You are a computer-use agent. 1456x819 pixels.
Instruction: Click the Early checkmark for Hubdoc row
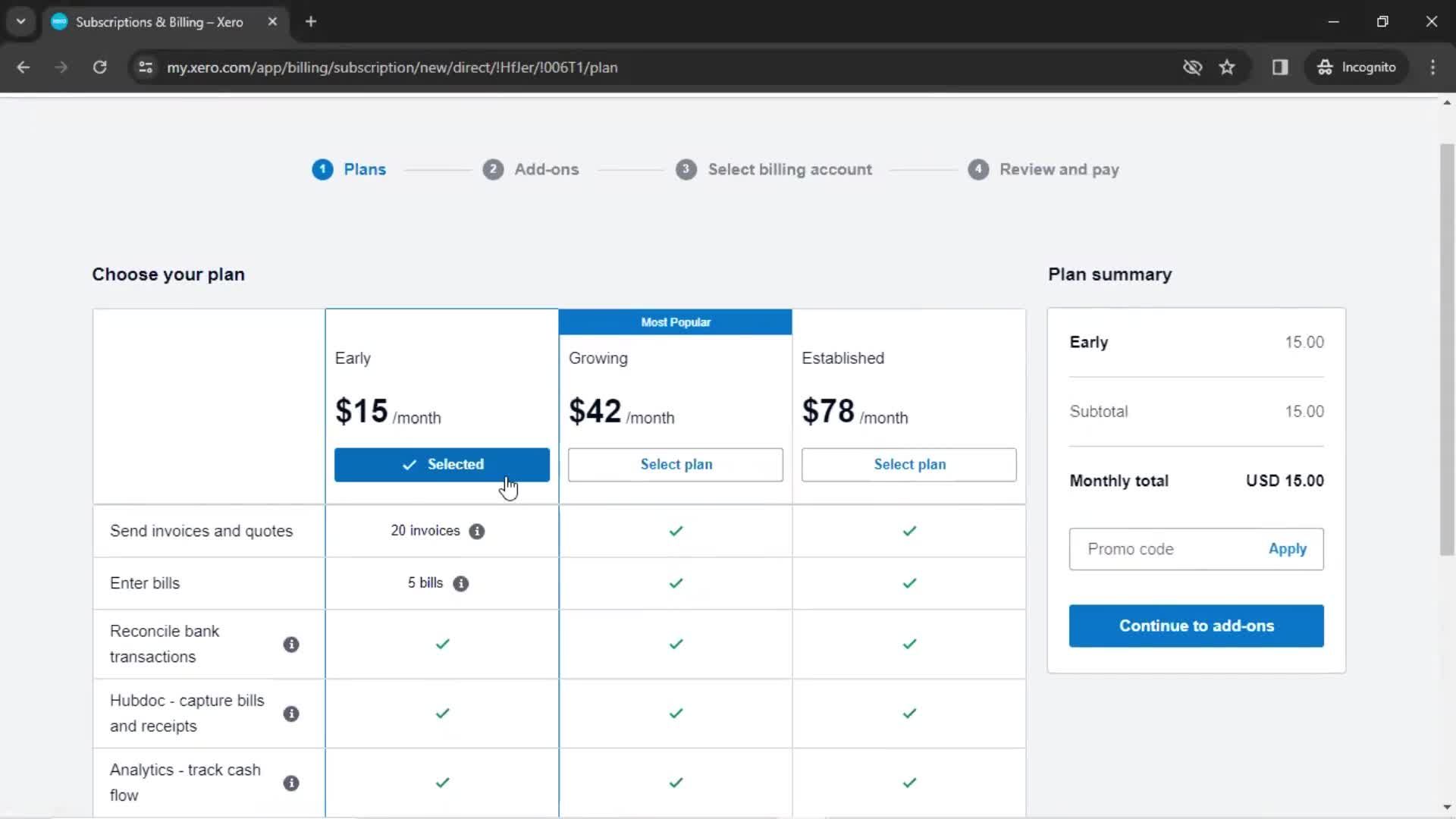[x=442, y=713]
